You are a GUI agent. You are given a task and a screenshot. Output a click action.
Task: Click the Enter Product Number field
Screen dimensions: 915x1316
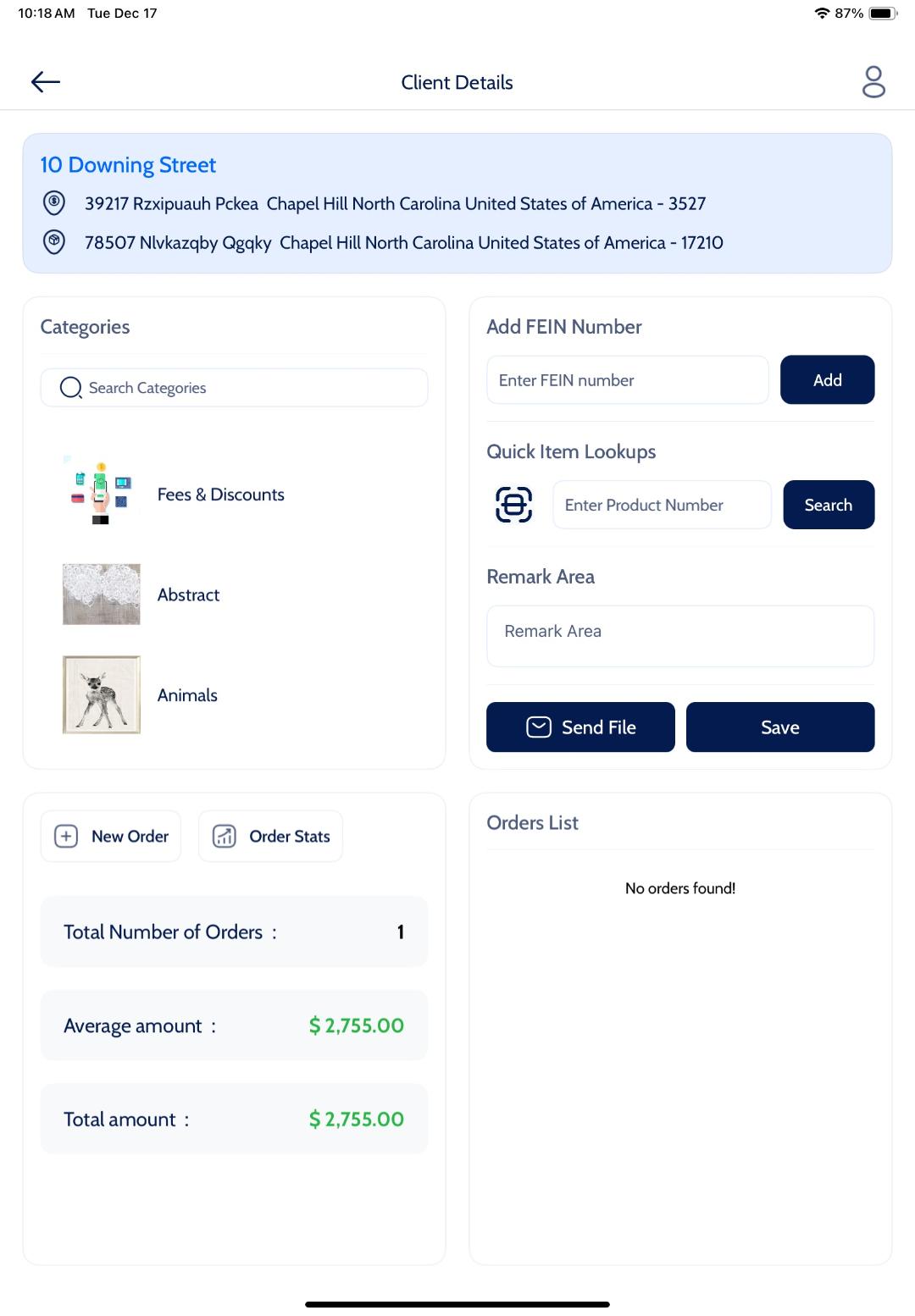click(x=662, y=504)
